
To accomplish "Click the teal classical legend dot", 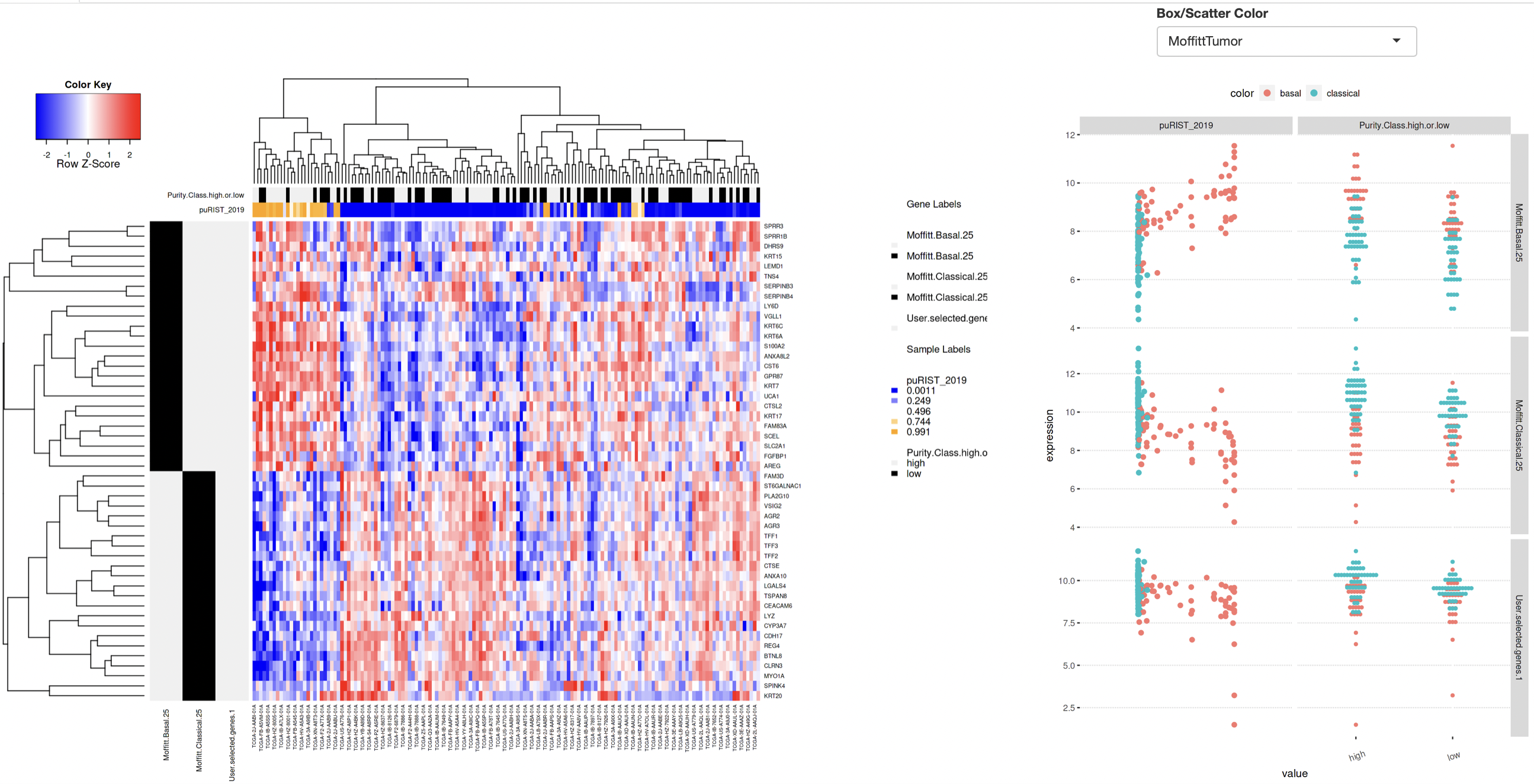I will pyautogui.click(x=1314, y=93).
